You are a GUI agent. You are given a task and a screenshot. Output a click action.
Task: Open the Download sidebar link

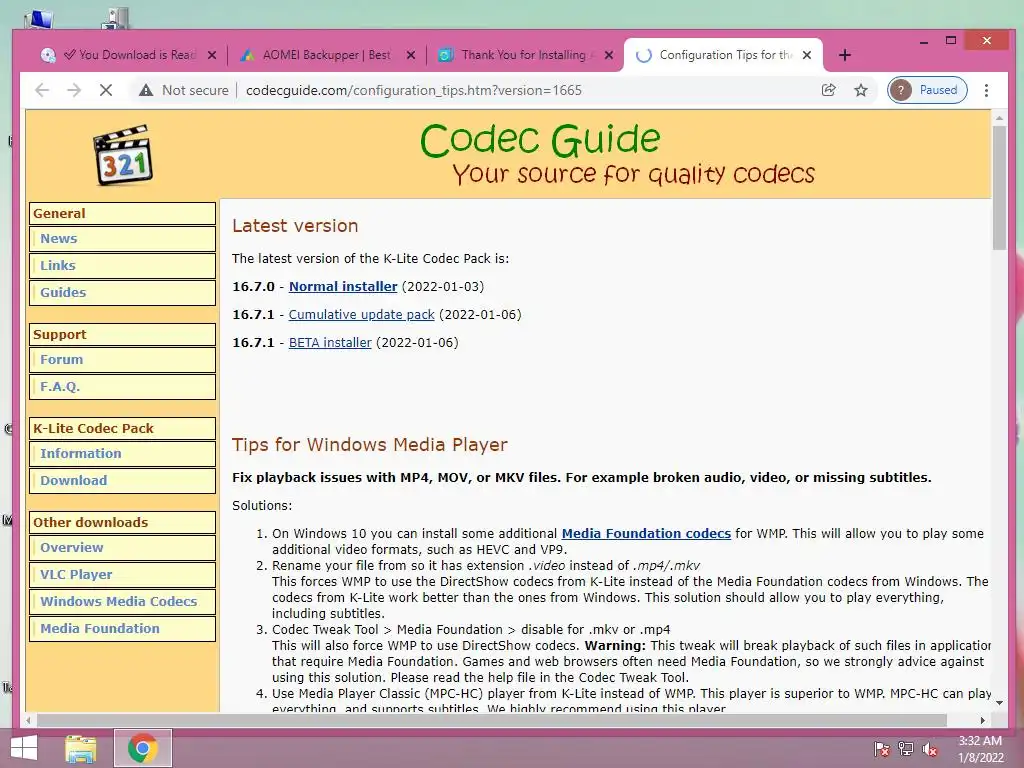point(123,481)
